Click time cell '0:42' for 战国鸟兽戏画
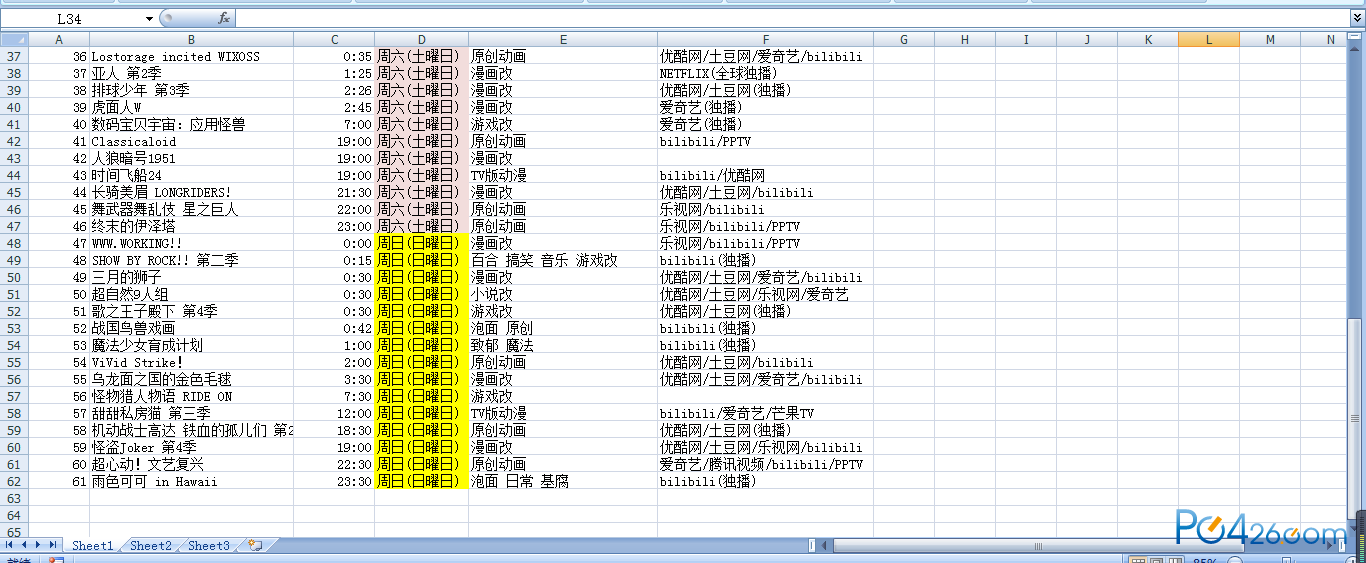This screenshot has width=1366, height=563. click(x=335, y=328)
